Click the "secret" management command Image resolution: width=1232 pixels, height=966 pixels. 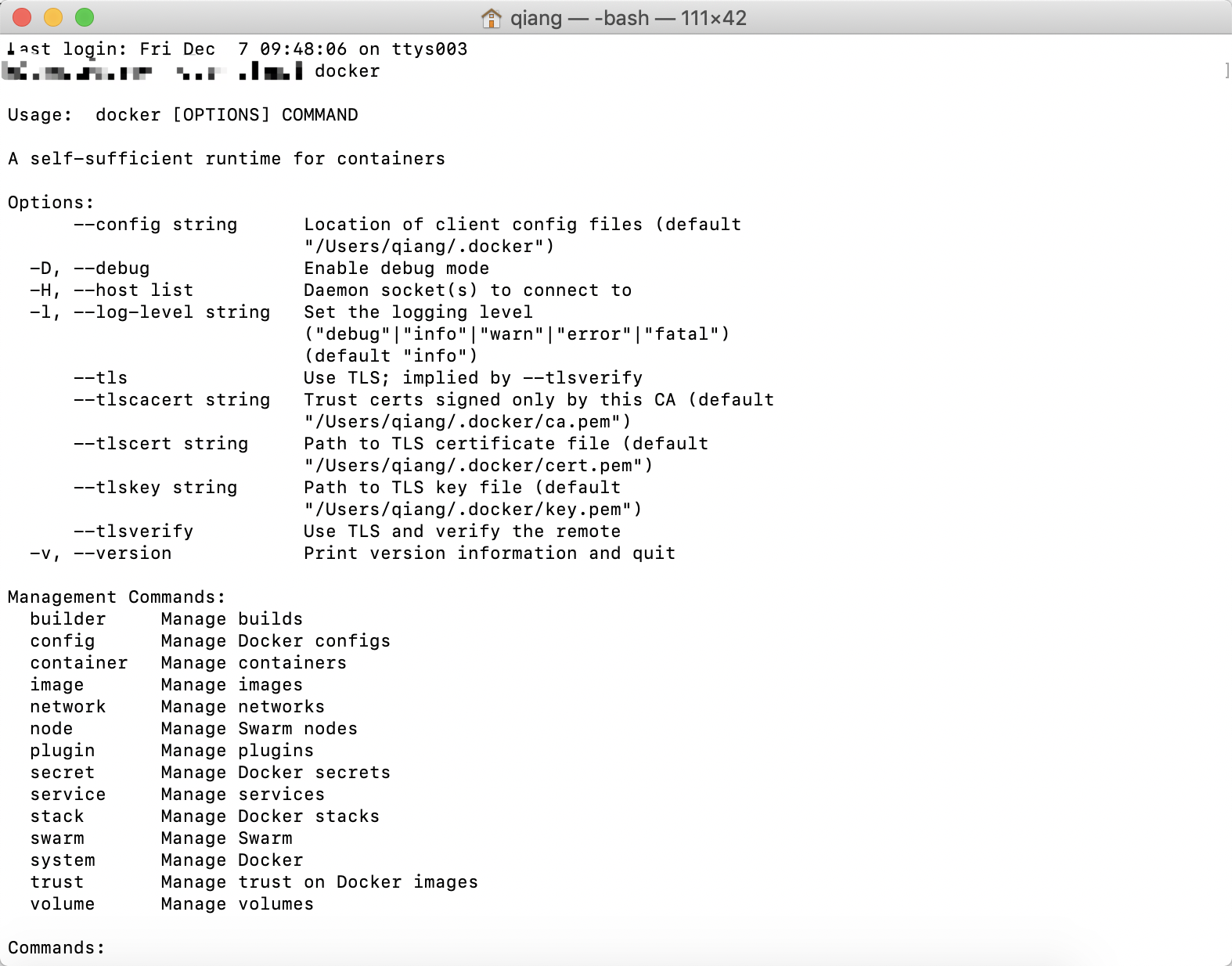62,772
